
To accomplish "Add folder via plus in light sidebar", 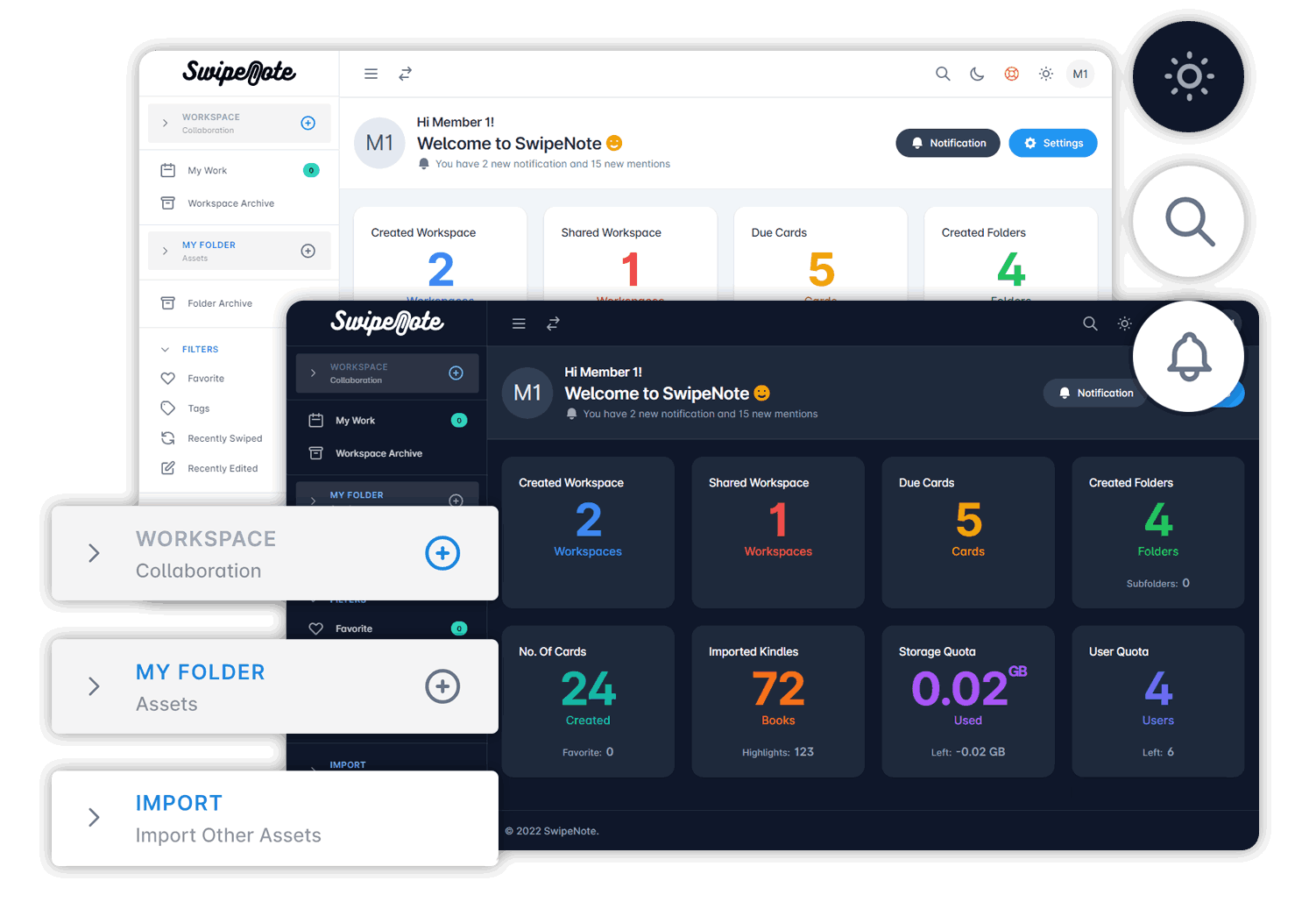I will coord(308,252).
